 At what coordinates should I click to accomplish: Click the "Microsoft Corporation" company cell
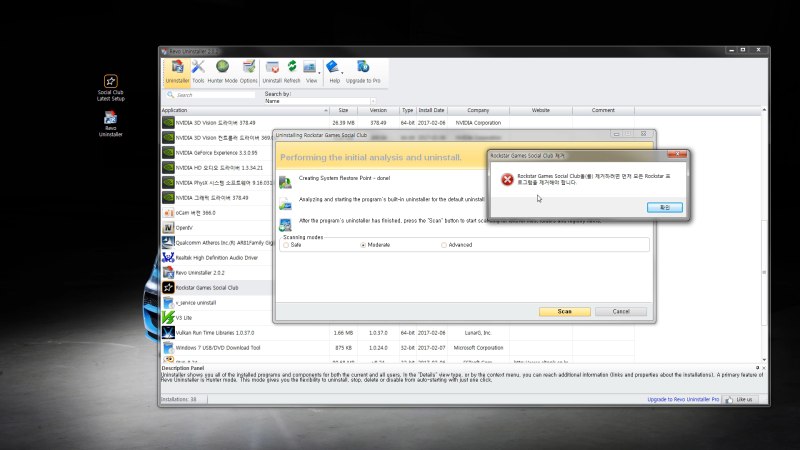tap(478, 347)
